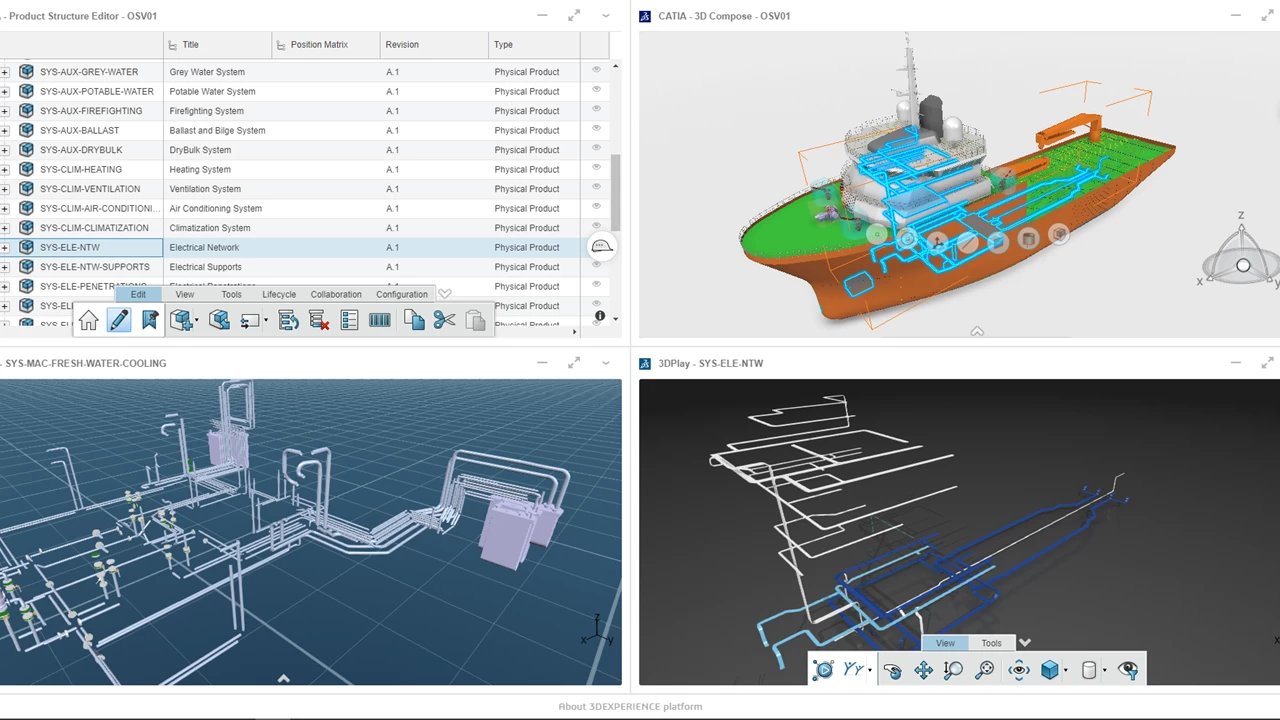
Task: Activate the Edit pencil tool
Action: pos(119,318)
